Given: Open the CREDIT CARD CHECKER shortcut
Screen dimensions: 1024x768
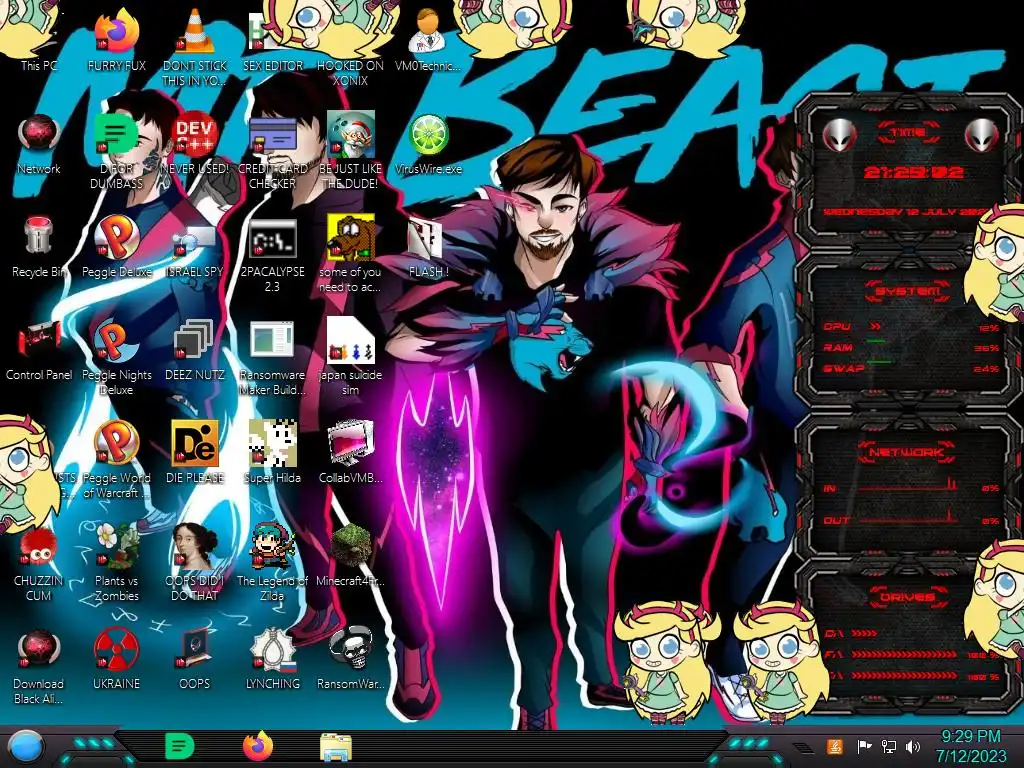Looking at the screenshot, I should pyautogui.click(x=272, y=150).
